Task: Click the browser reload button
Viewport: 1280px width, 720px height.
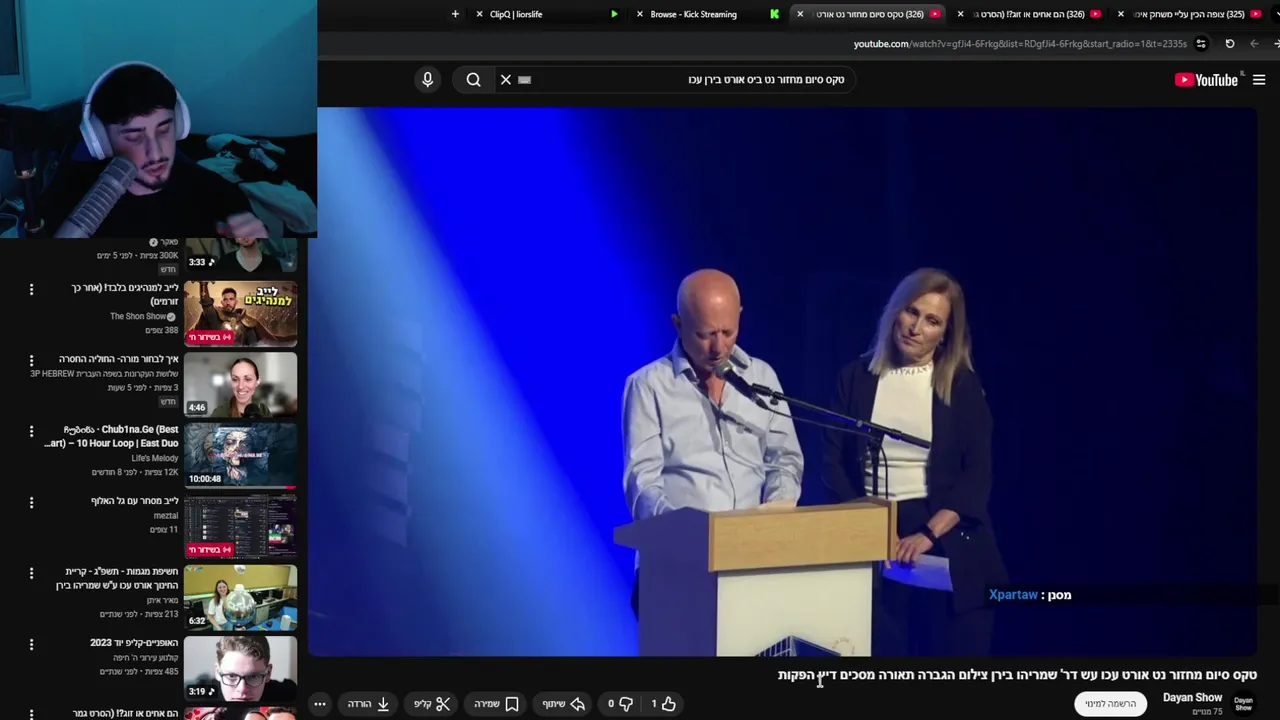Action: pyautogui.click(x=1229, y=44)
